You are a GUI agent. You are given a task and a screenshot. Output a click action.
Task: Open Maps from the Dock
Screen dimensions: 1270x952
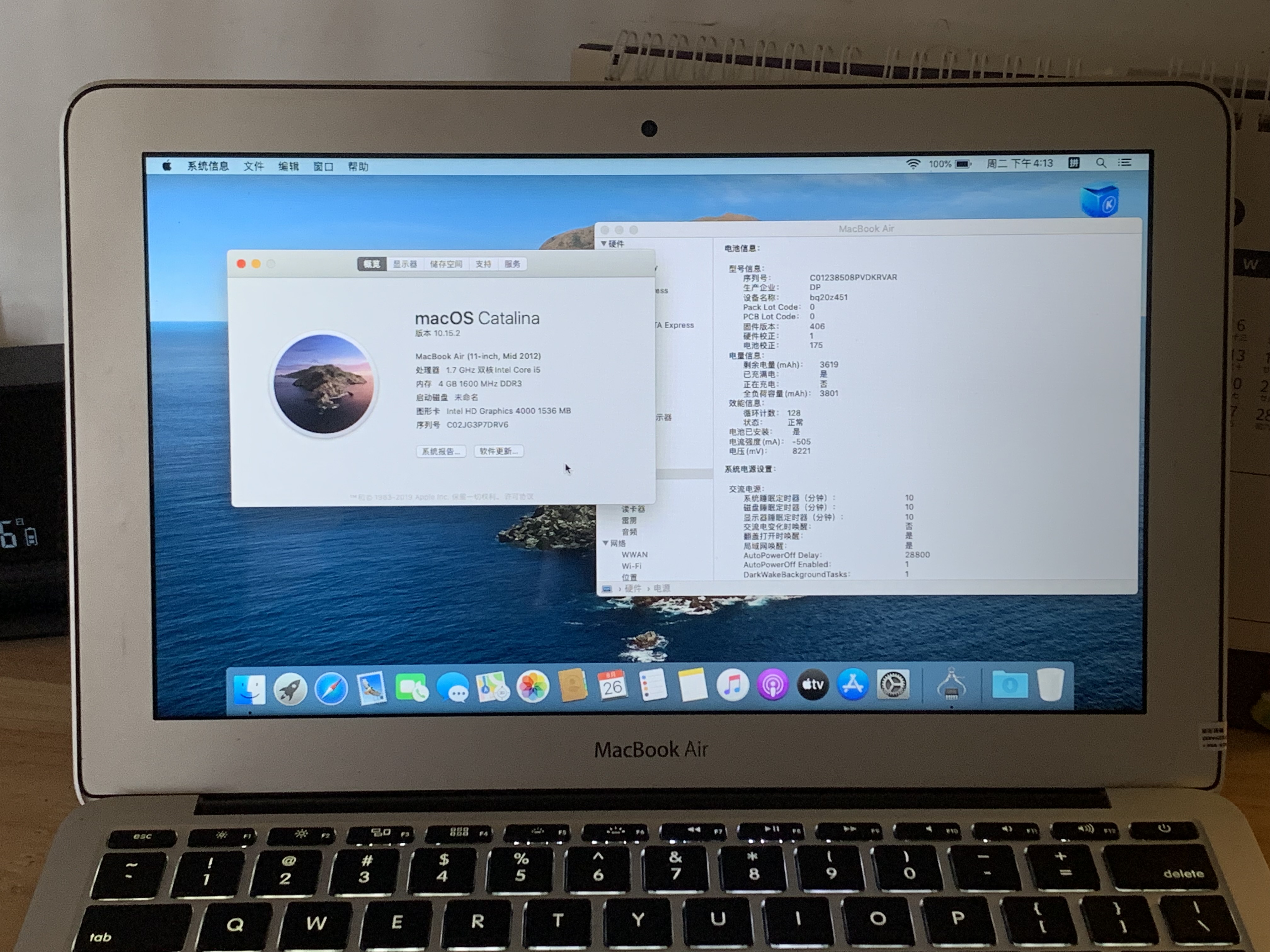[x=493, y=687]
